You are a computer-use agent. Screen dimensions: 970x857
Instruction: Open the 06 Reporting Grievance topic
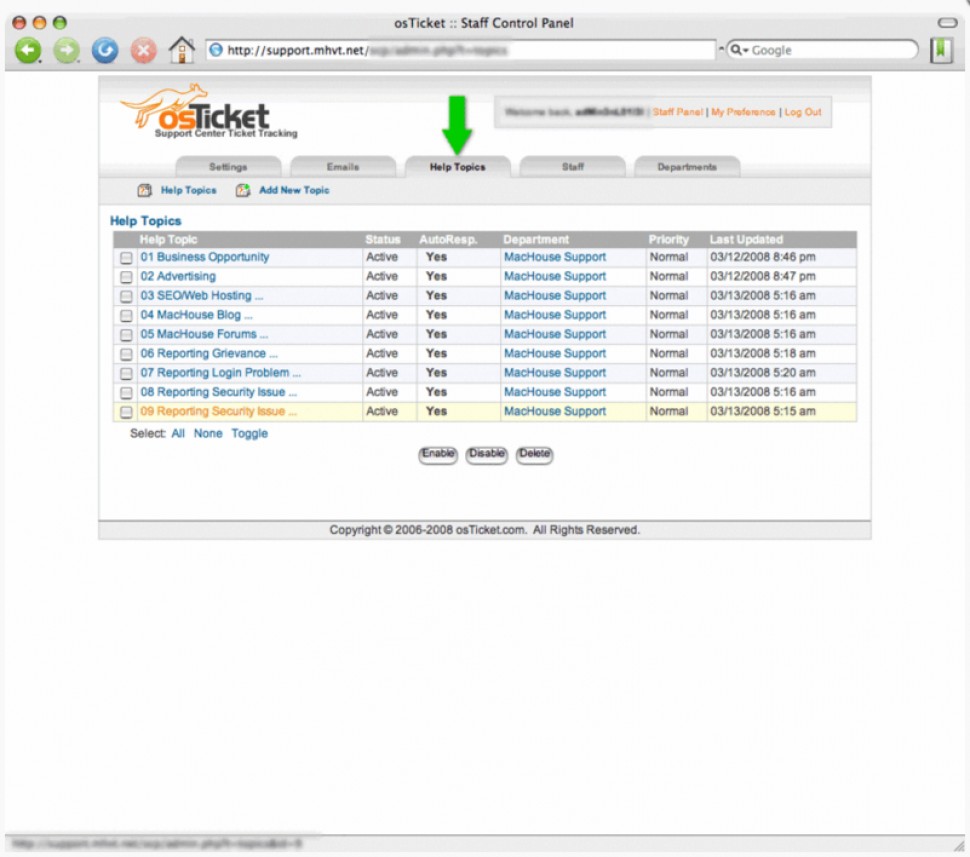[x=209, y=353]
